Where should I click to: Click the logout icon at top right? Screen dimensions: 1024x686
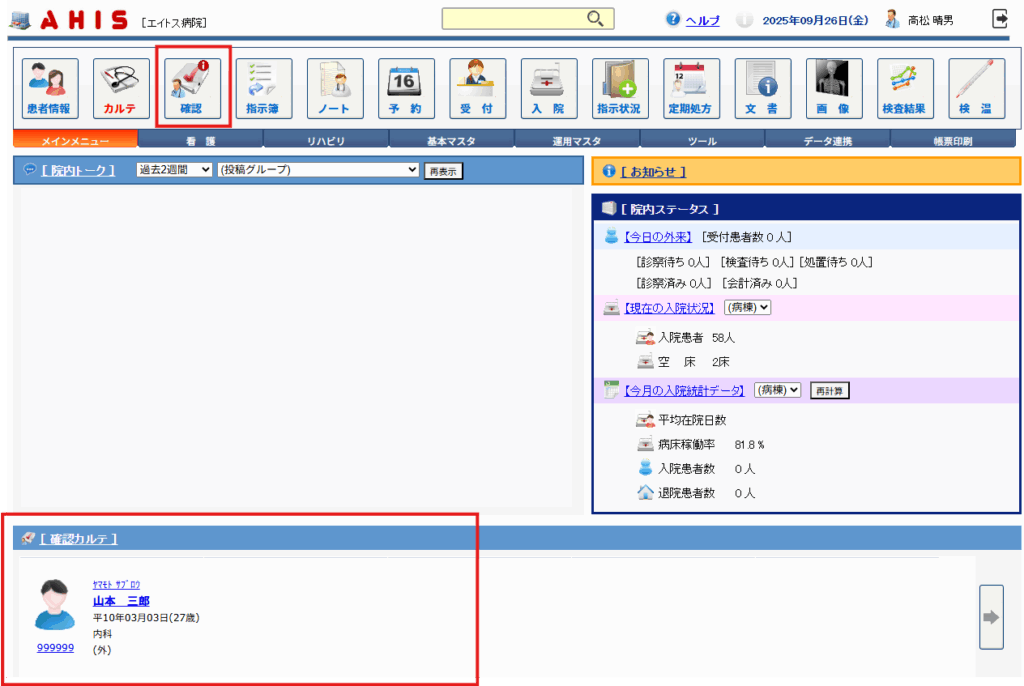point(1000,19)
